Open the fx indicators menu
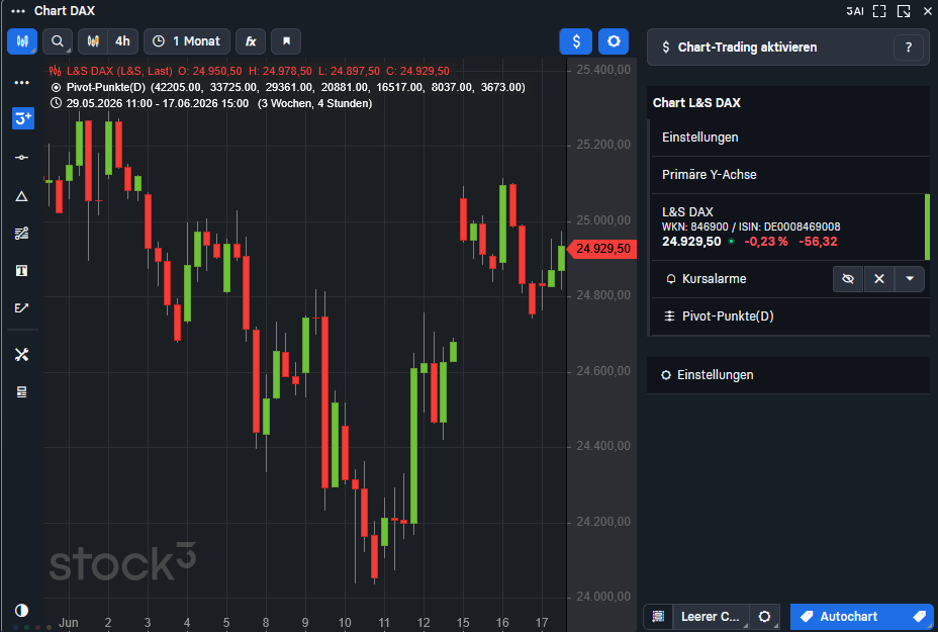 point(251,41)
